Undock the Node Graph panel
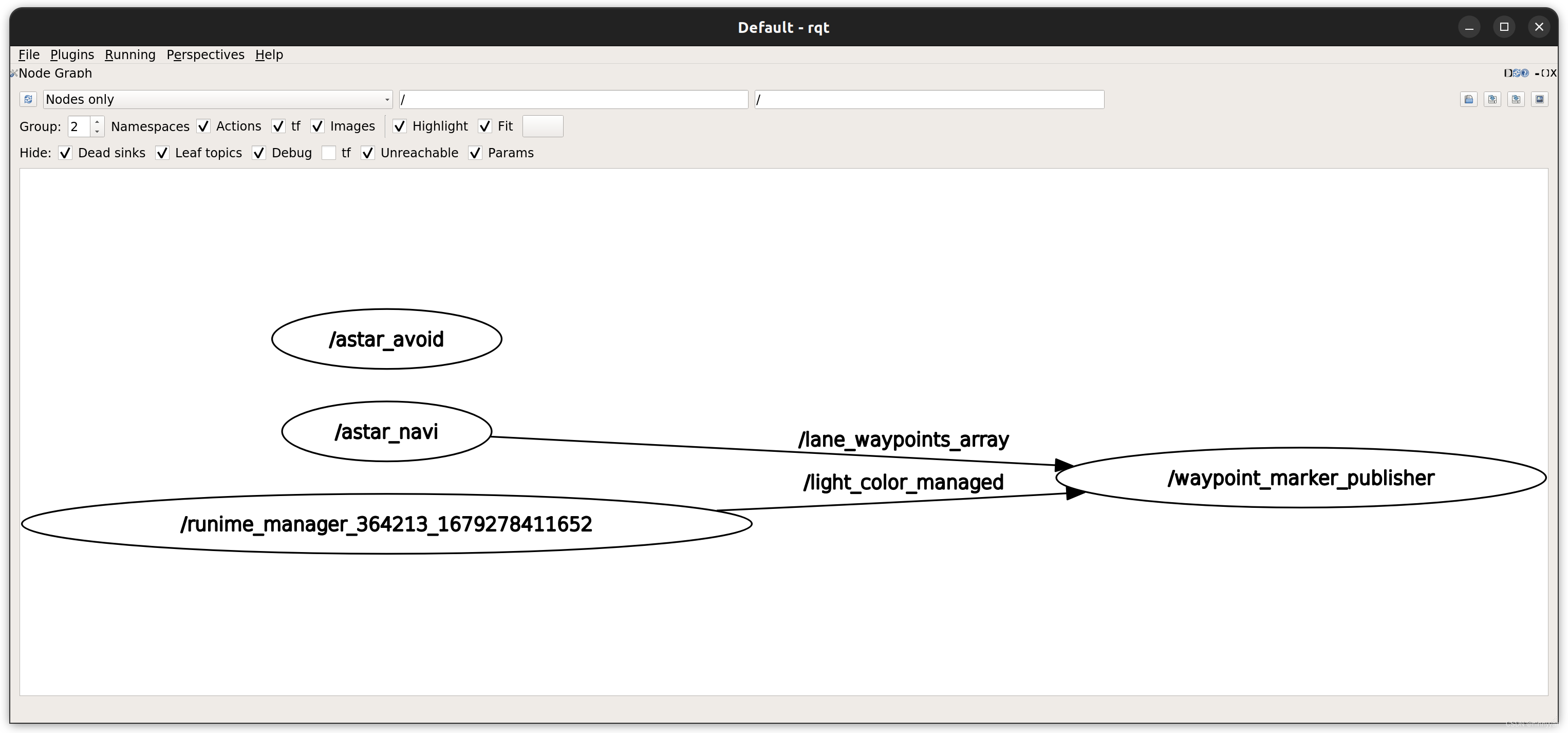 (1545, 73)
